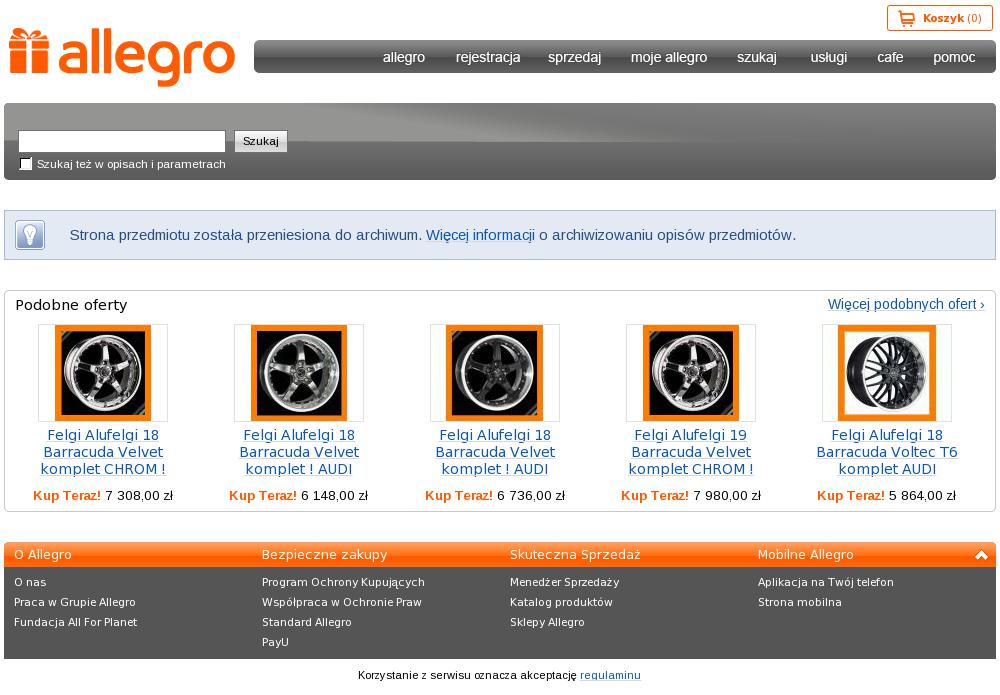Open 'Fundacja All For Planet' footer link

click(x=75, y=622)
